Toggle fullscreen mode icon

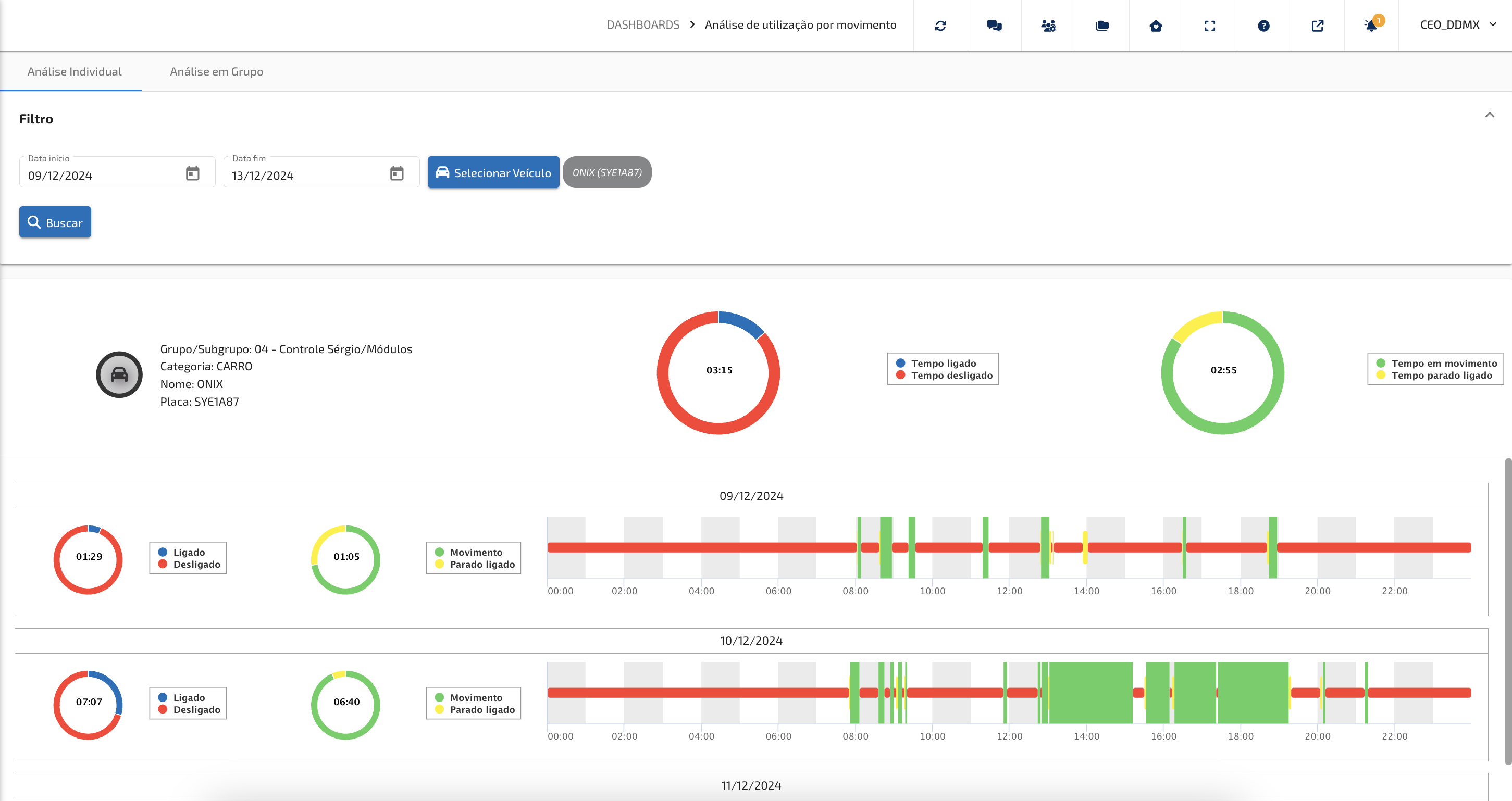pyautogui.click(x=1210, y=25)
